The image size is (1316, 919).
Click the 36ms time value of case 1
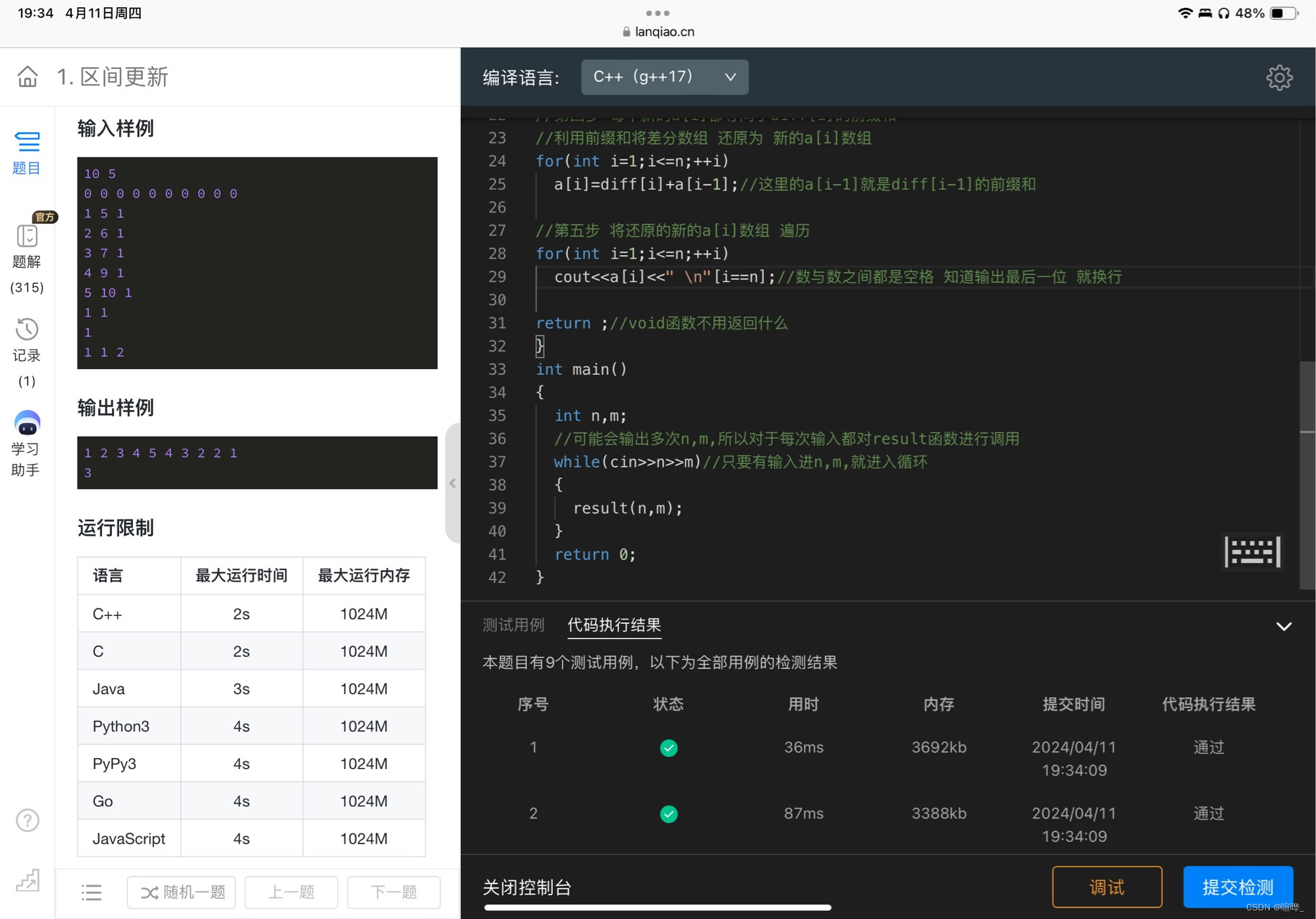click(803, 747)
